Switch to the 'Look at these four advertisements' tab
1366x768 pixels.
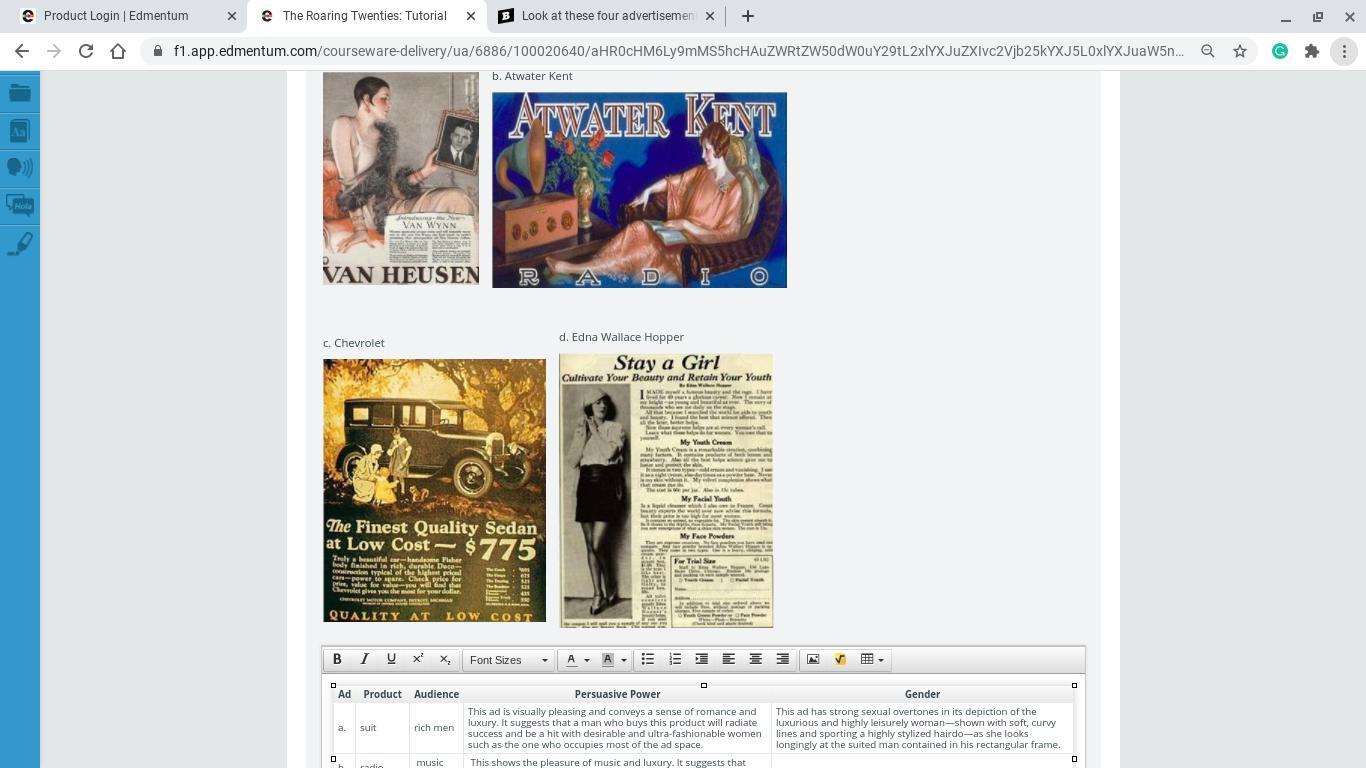607,16
